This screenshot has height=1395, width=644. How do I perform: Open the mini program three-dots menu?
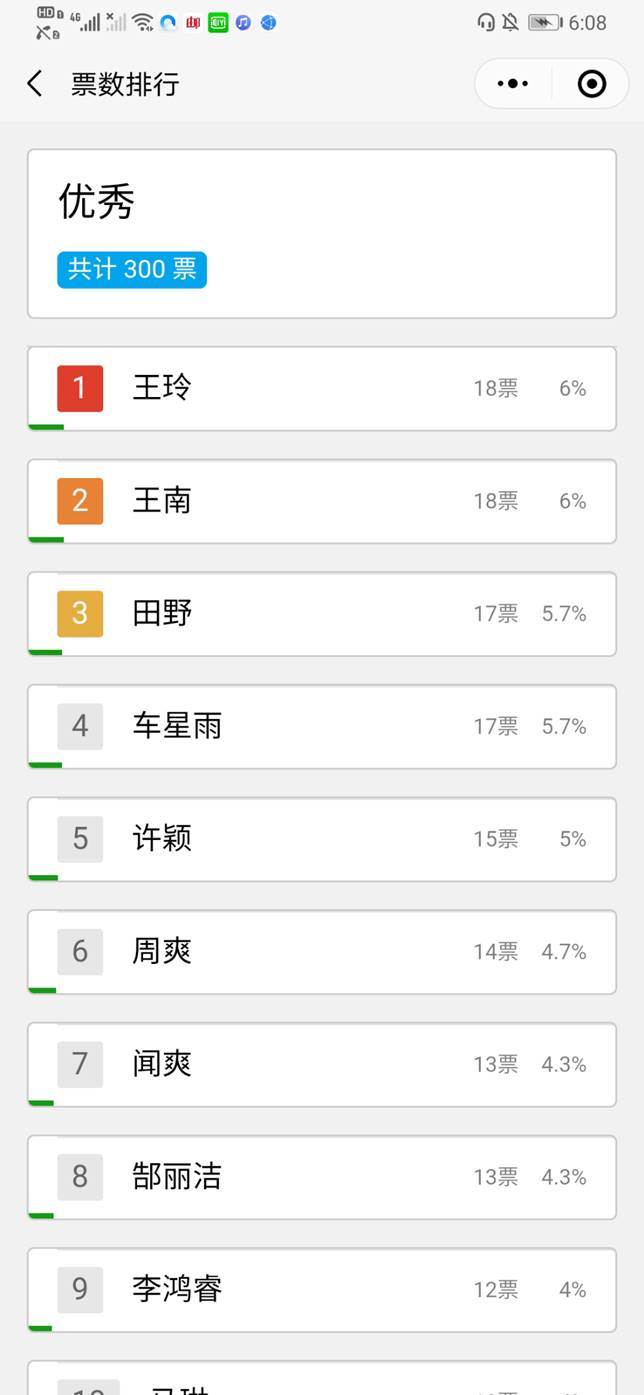click(x=513, y=84)
